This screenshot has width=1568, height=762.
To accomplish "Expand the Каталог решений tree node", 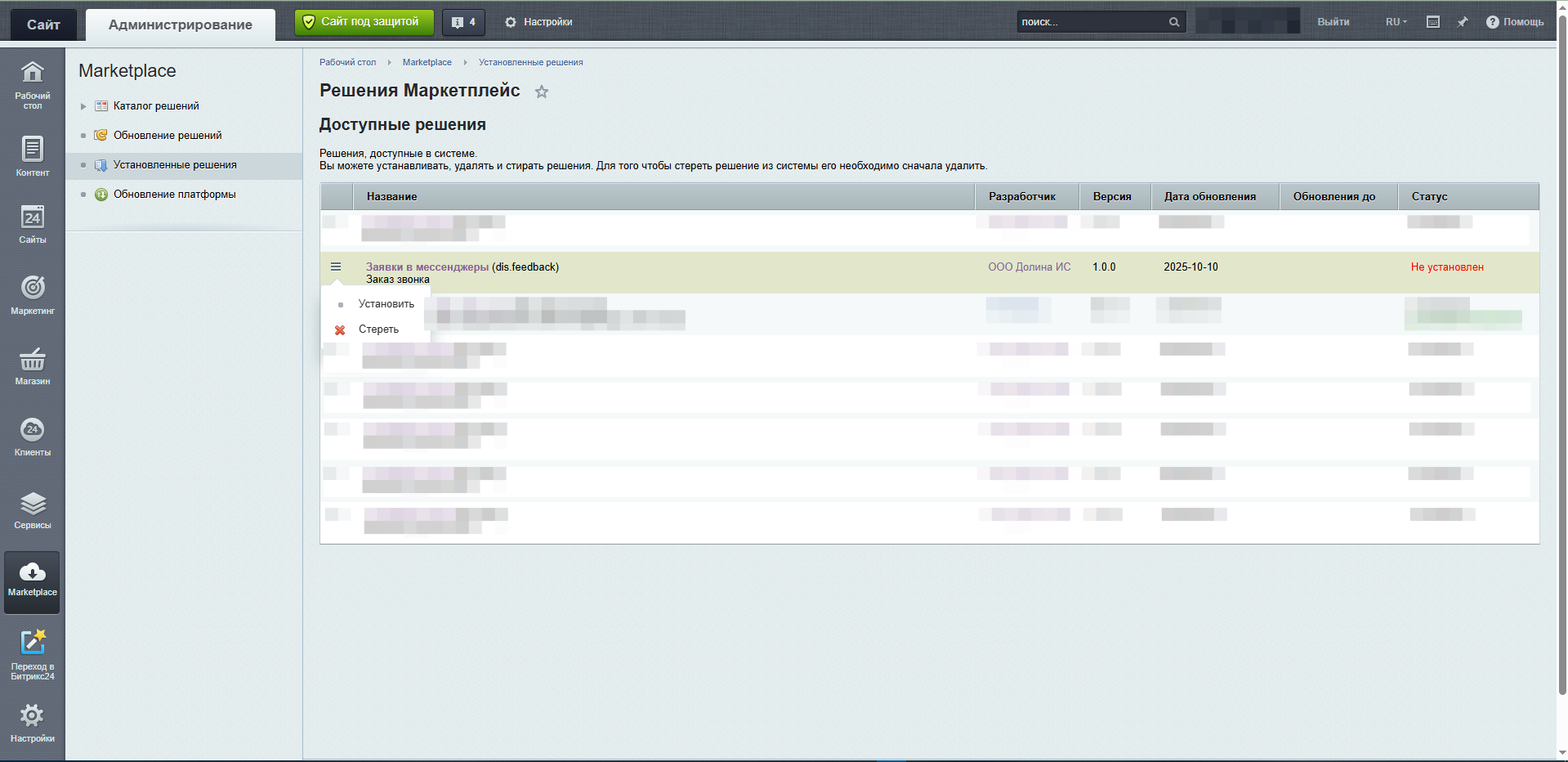I will click(x=83, y=106).
